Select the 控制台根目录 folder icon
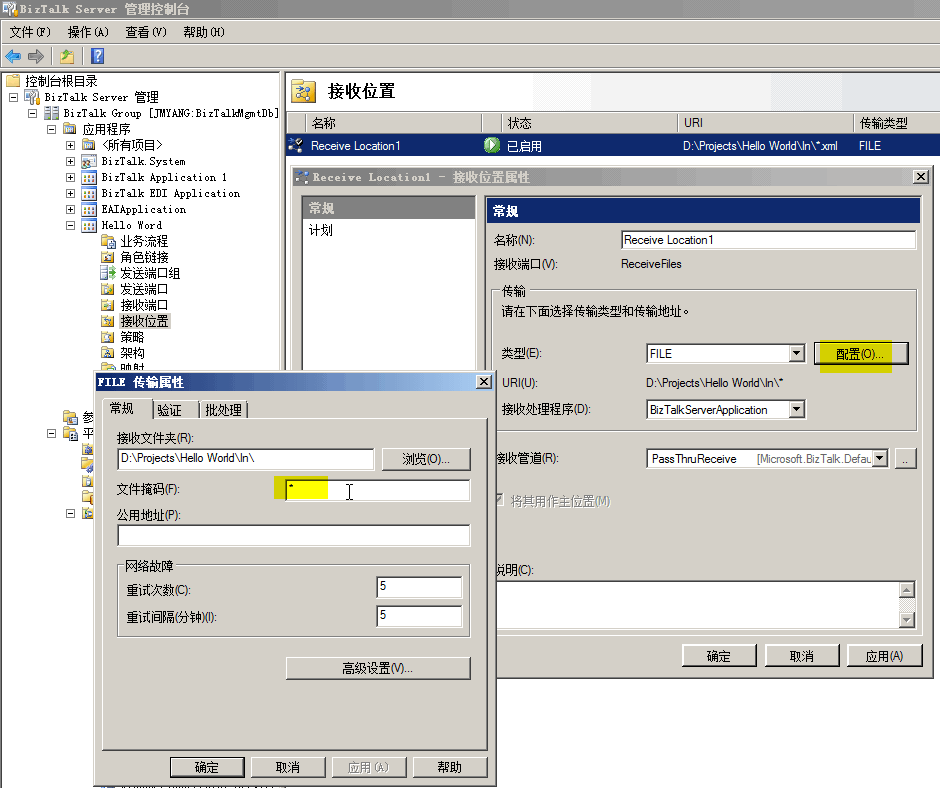Screen dimensions: 940x788 (x=13, y=80)
